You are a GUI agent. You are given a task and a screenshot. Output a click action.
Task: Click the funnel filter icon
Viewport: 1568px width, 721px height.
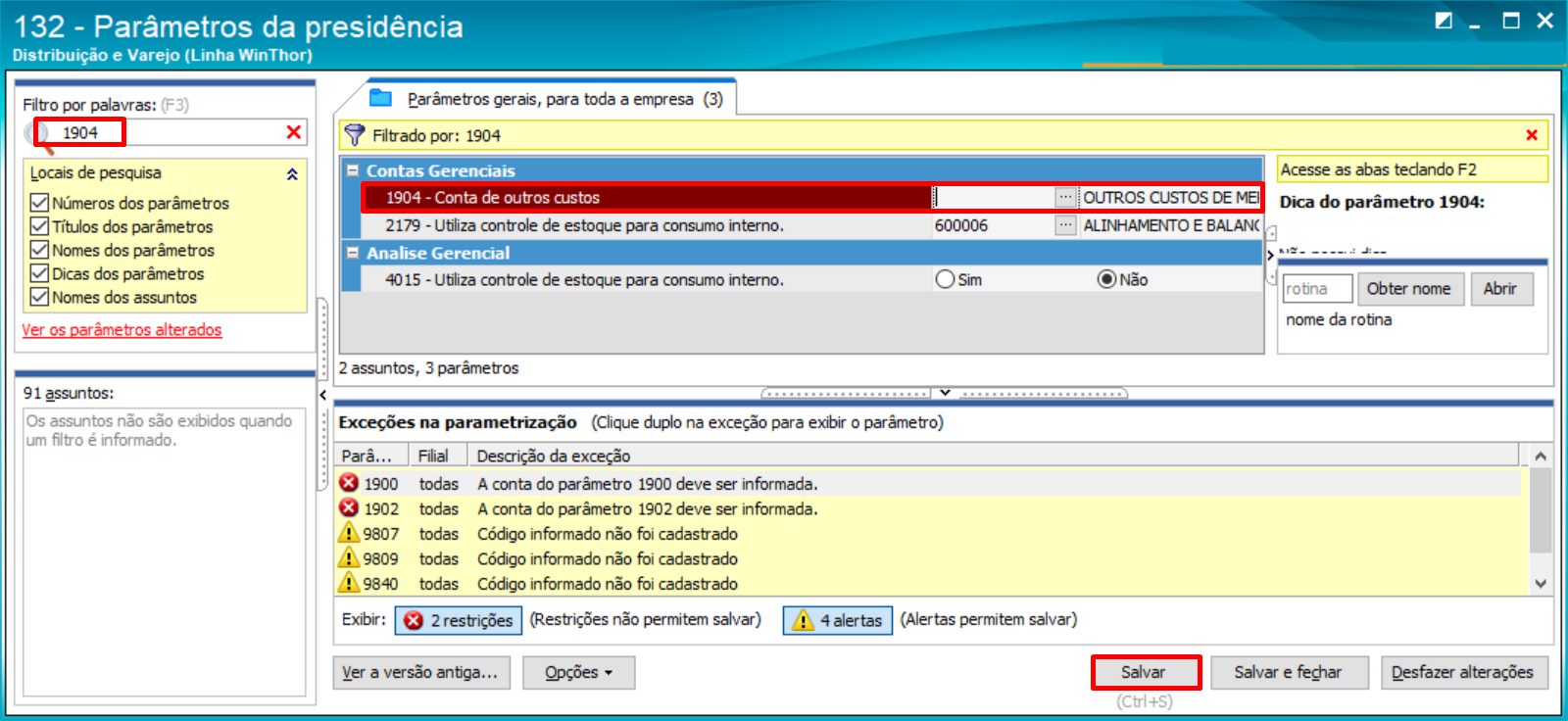(x=355, y=135)
